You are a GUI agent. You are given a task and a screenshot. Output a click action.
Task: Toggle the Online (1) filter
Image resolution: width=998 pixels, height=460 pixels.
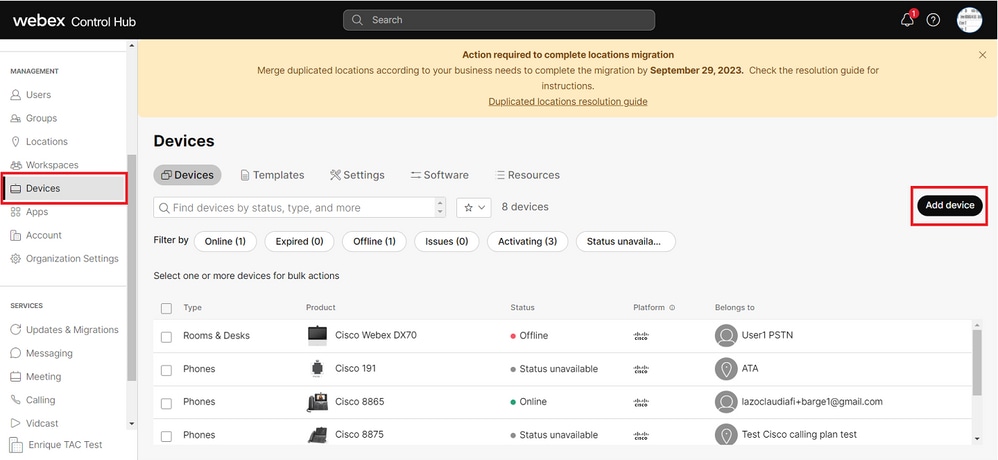[x=225, y=242]
